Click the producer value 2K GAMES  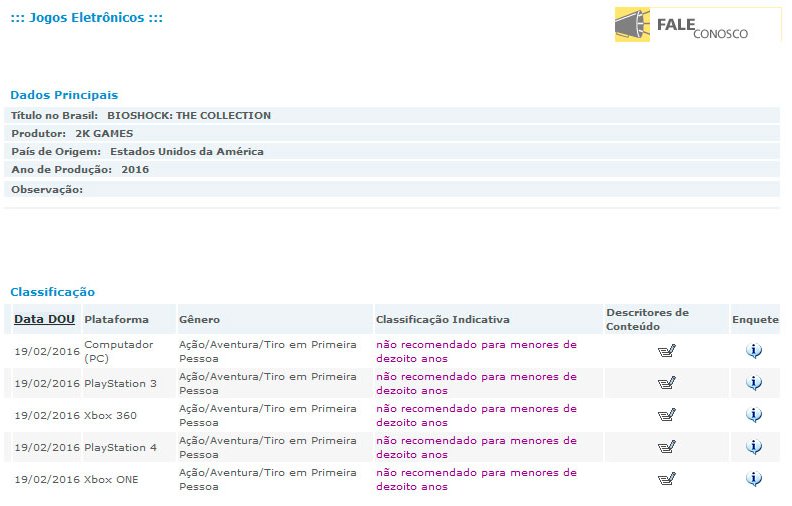pos(104,134)
